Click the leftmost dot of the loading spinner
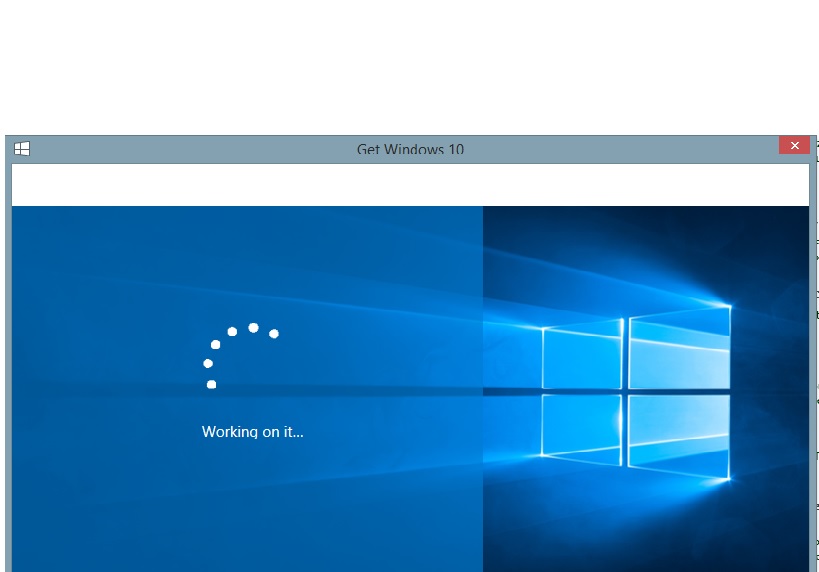Image resolution: width=819 pixels, height=572 pixels. point(208,363)
